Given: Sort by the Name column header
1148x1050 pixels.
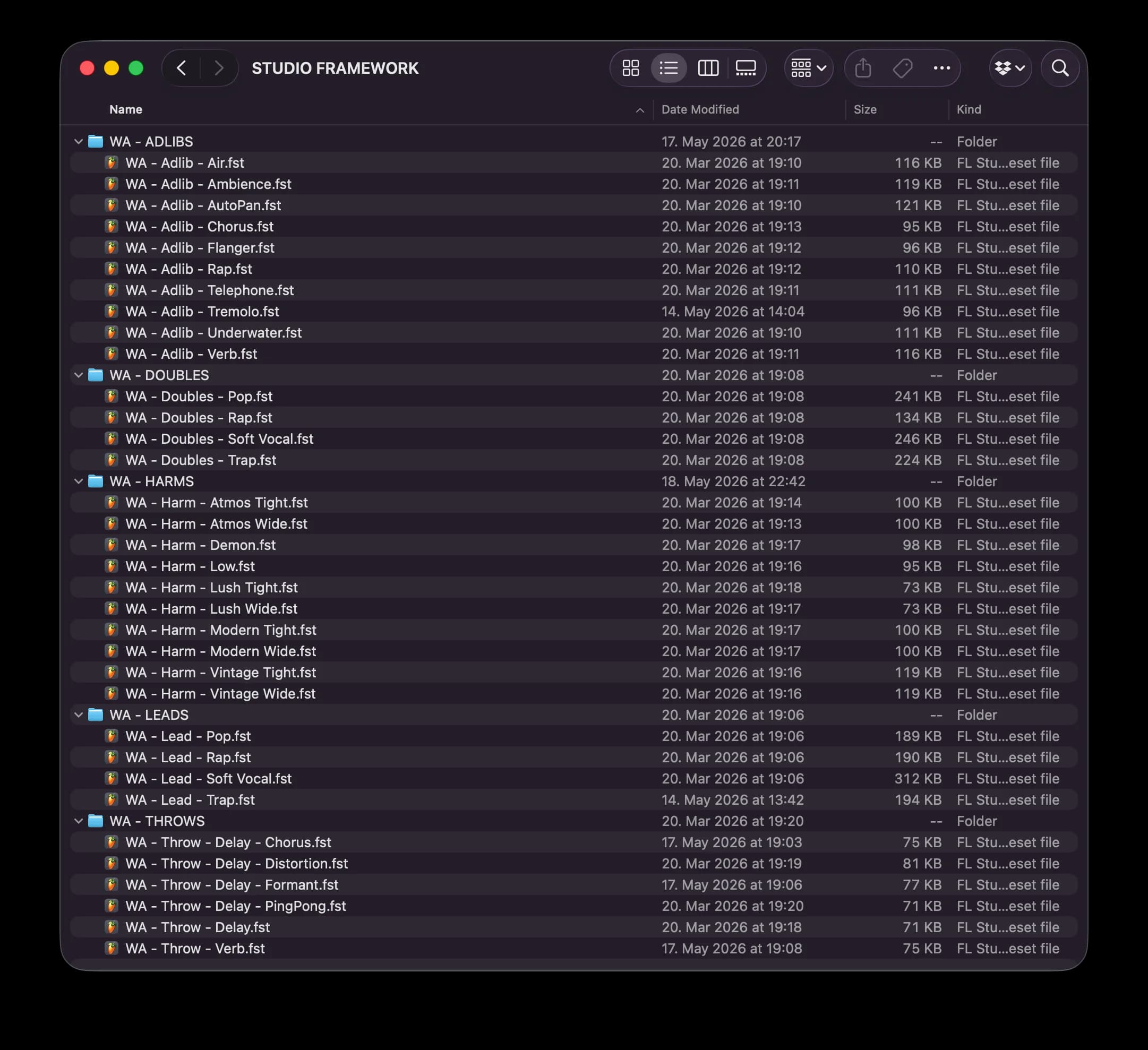Looking at the screenshot, I should click(x=126, y=109).
